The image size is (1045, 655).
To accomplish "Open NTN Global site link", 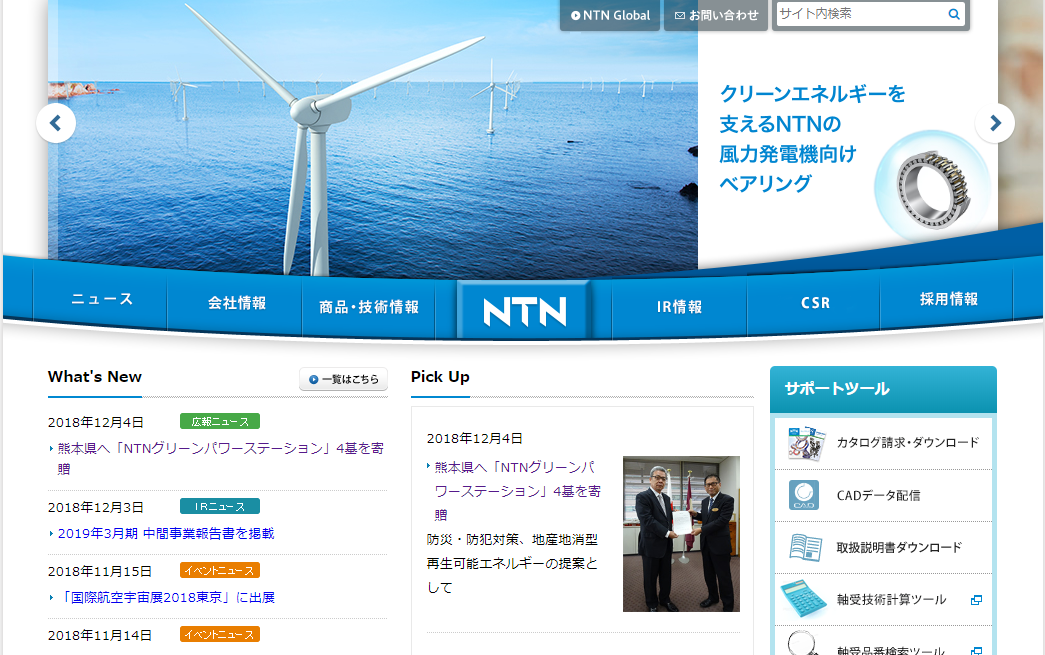I will coord(610,15).
